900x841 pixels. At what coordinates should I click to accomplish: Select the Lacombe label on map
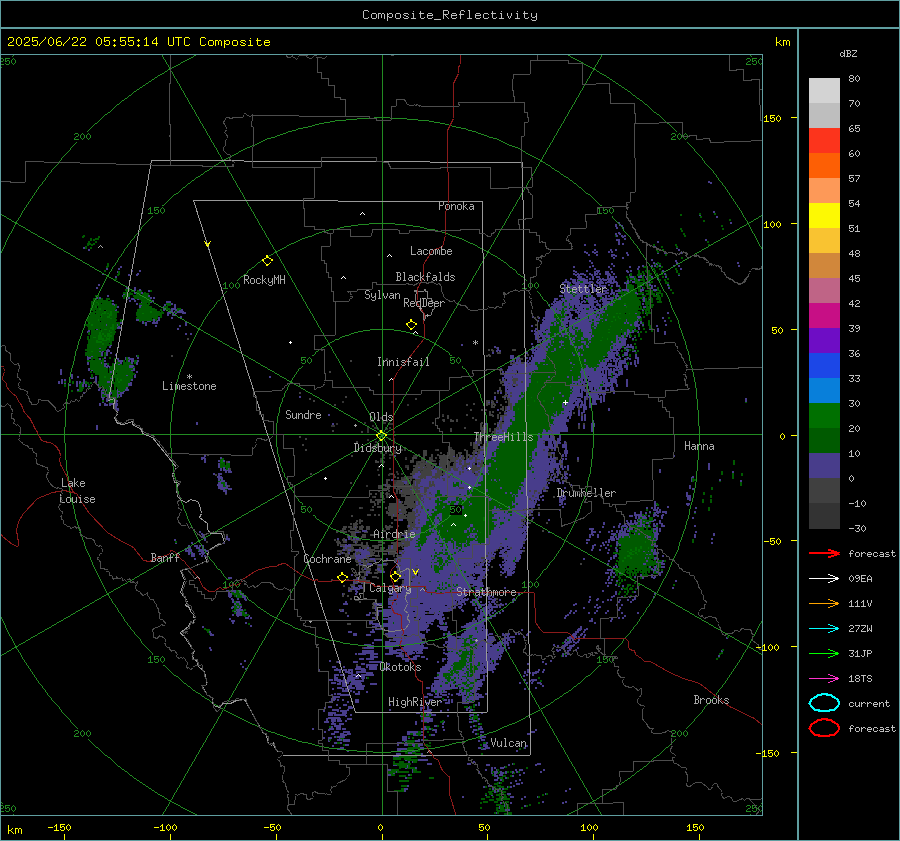click(x=431, y=251)
